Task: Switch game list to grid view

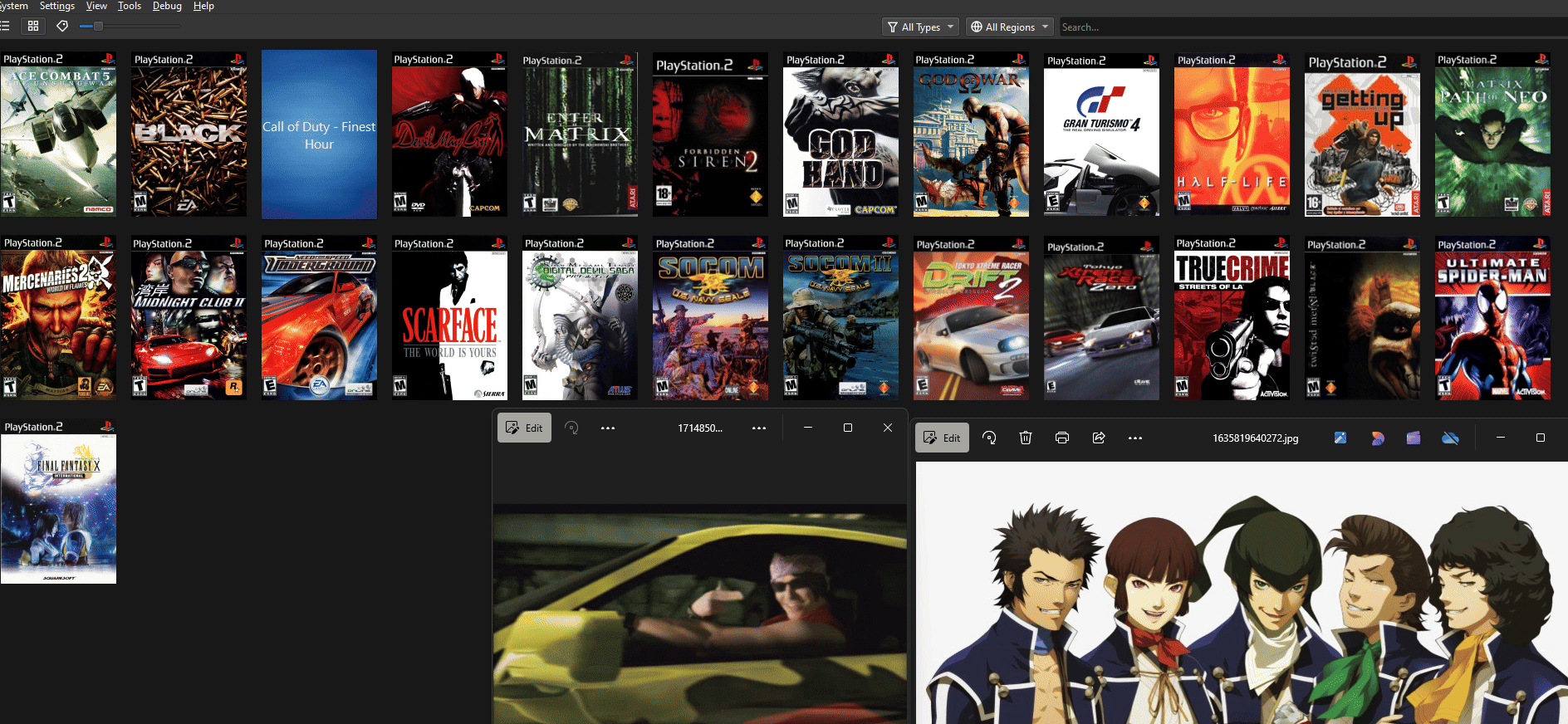Action: pyautogui.click(x=33, y=26)
